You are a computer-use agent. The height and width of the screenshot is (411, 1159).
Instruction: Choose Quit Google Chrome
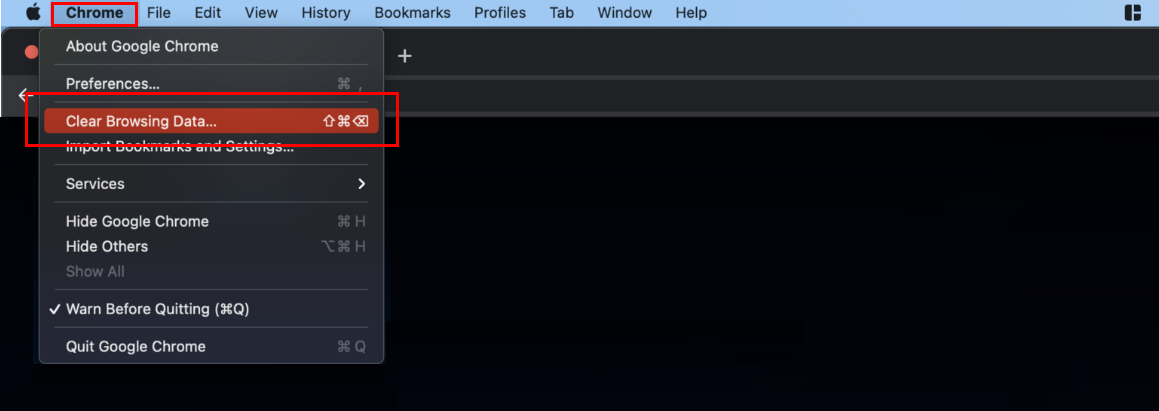click(211, 346)
